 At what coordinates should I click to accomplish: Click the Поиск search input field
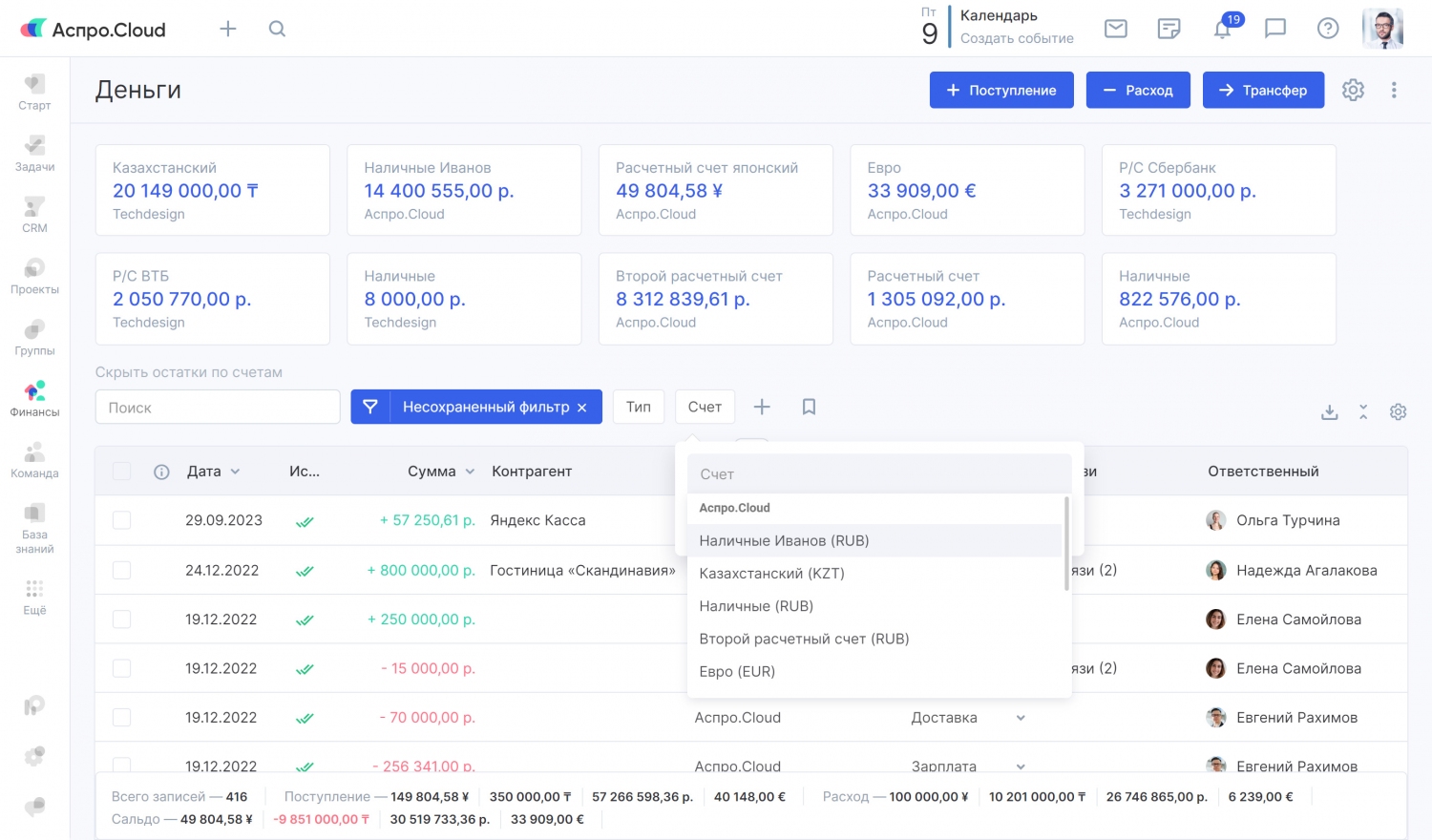(x=218, y=408)
